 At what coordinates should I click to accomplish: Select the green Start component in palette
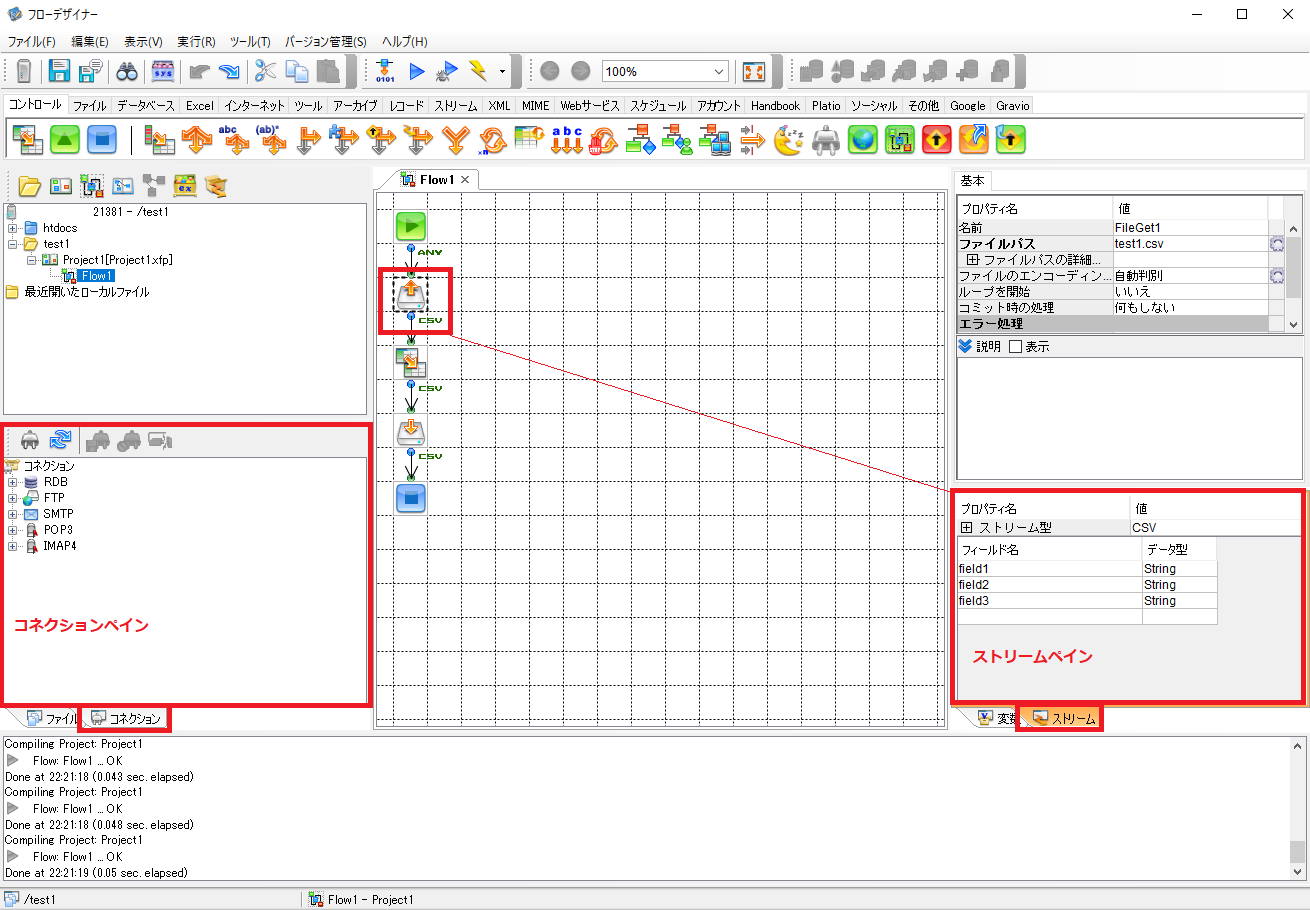[x=66, y=139]
